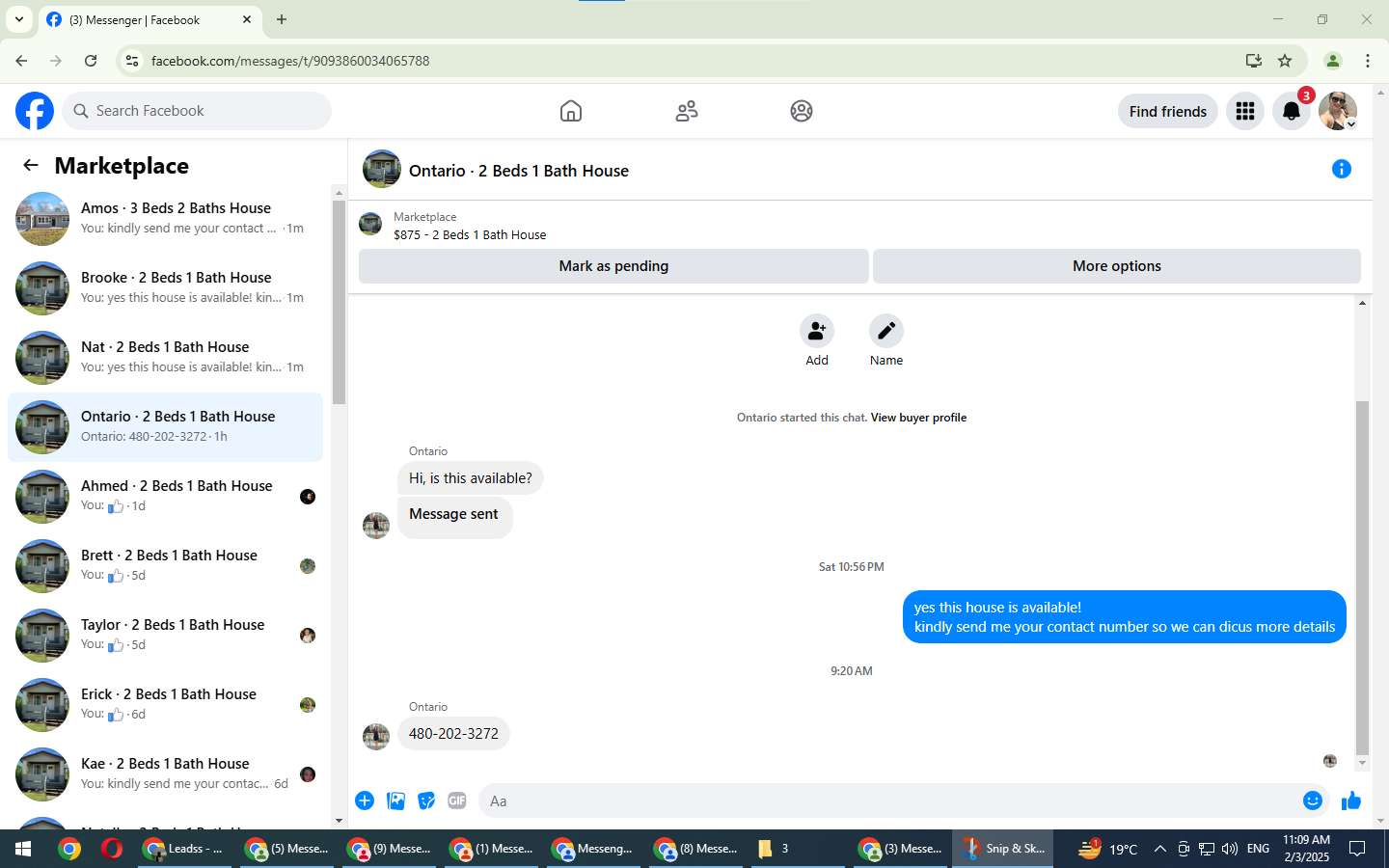
Task: Select the Messenger | Facebook browser tab
Action: pos(150,20)
